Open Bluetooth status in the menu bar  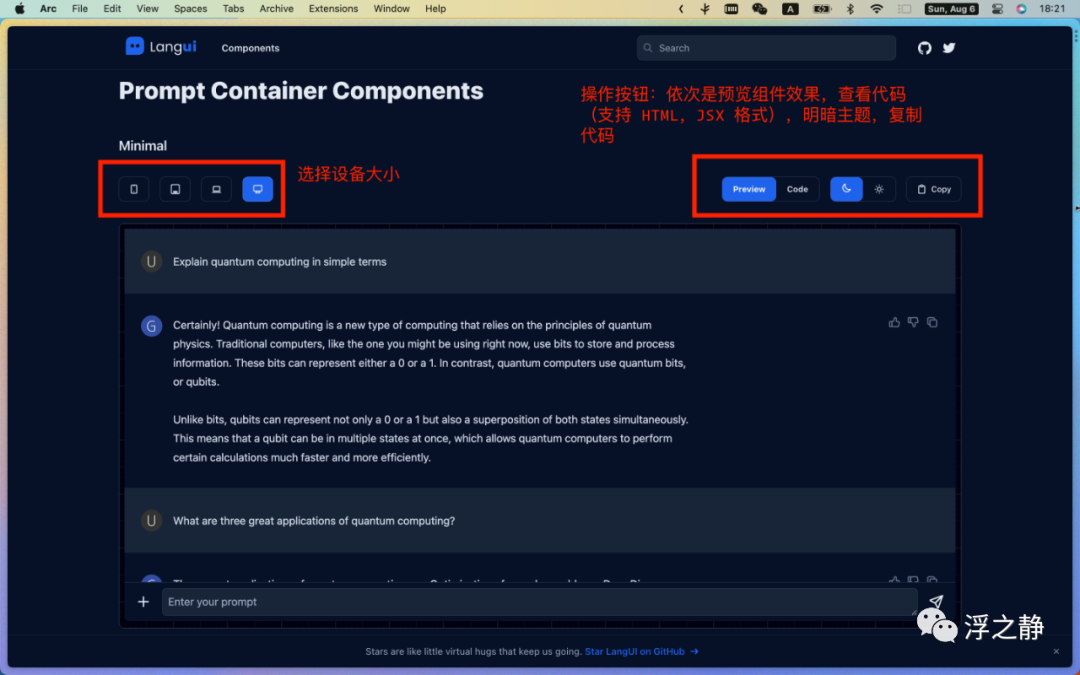(850, 9)
